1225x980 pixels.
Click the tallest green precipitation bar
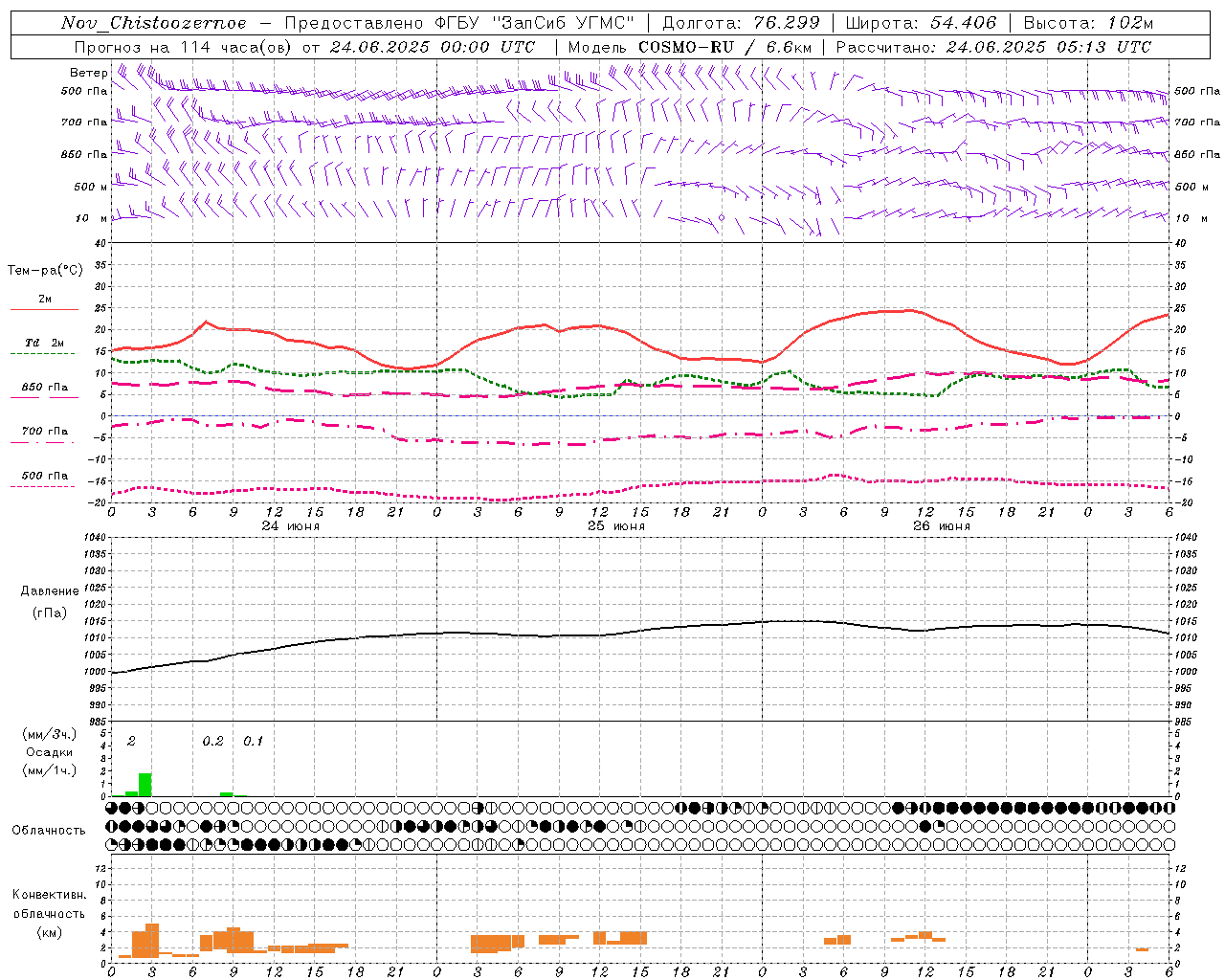point(145,785)
